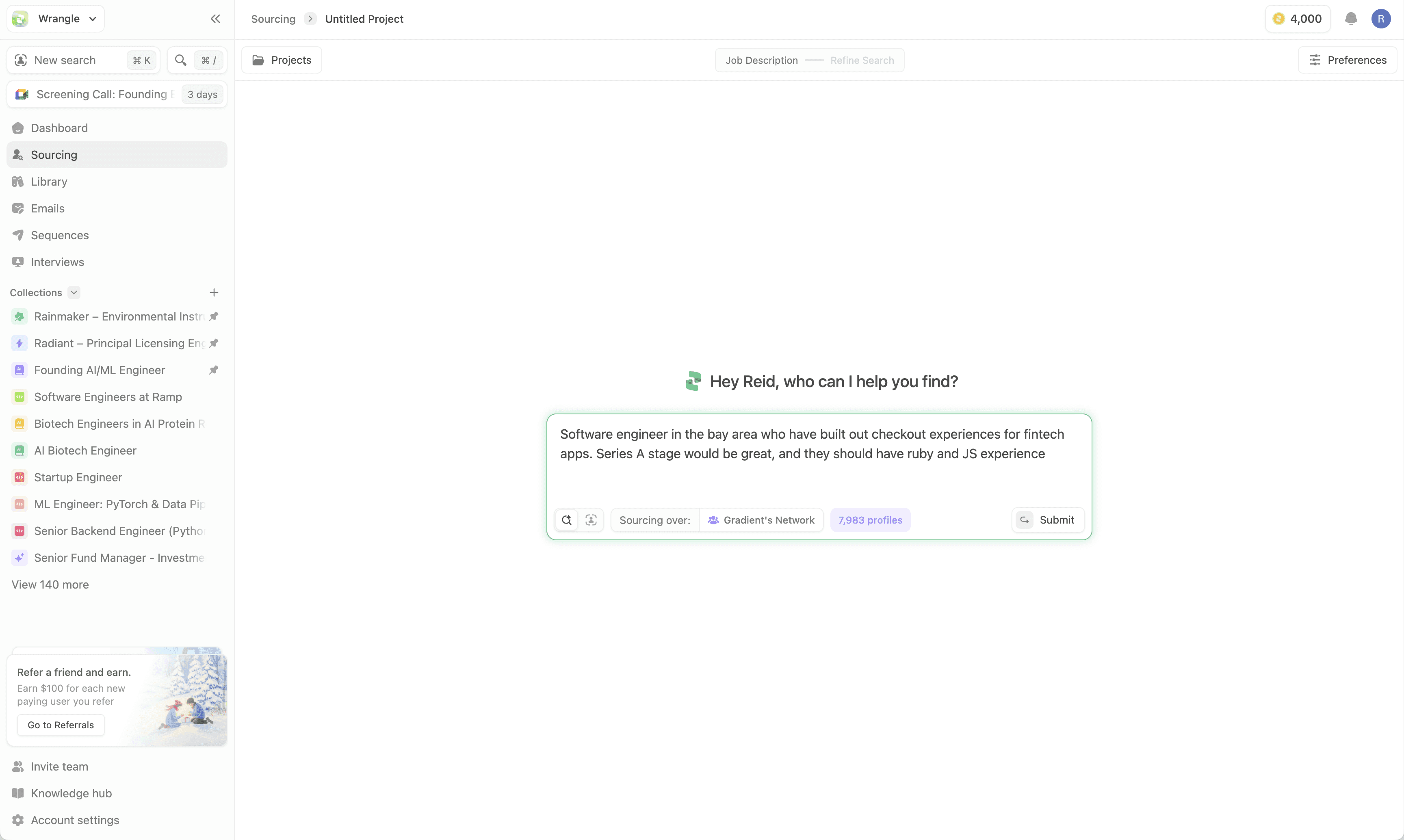Open the user avatar R

(1381, 19)
